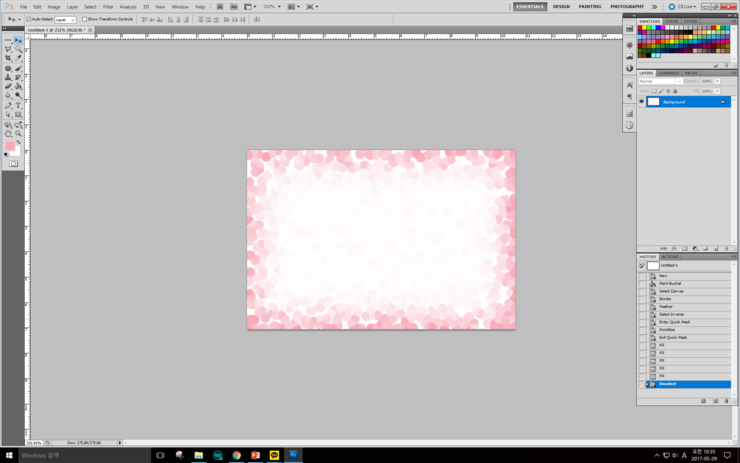This screenshot has height=463, width=740.
Task: Select the Pen tool
Action: coord(8,105)
